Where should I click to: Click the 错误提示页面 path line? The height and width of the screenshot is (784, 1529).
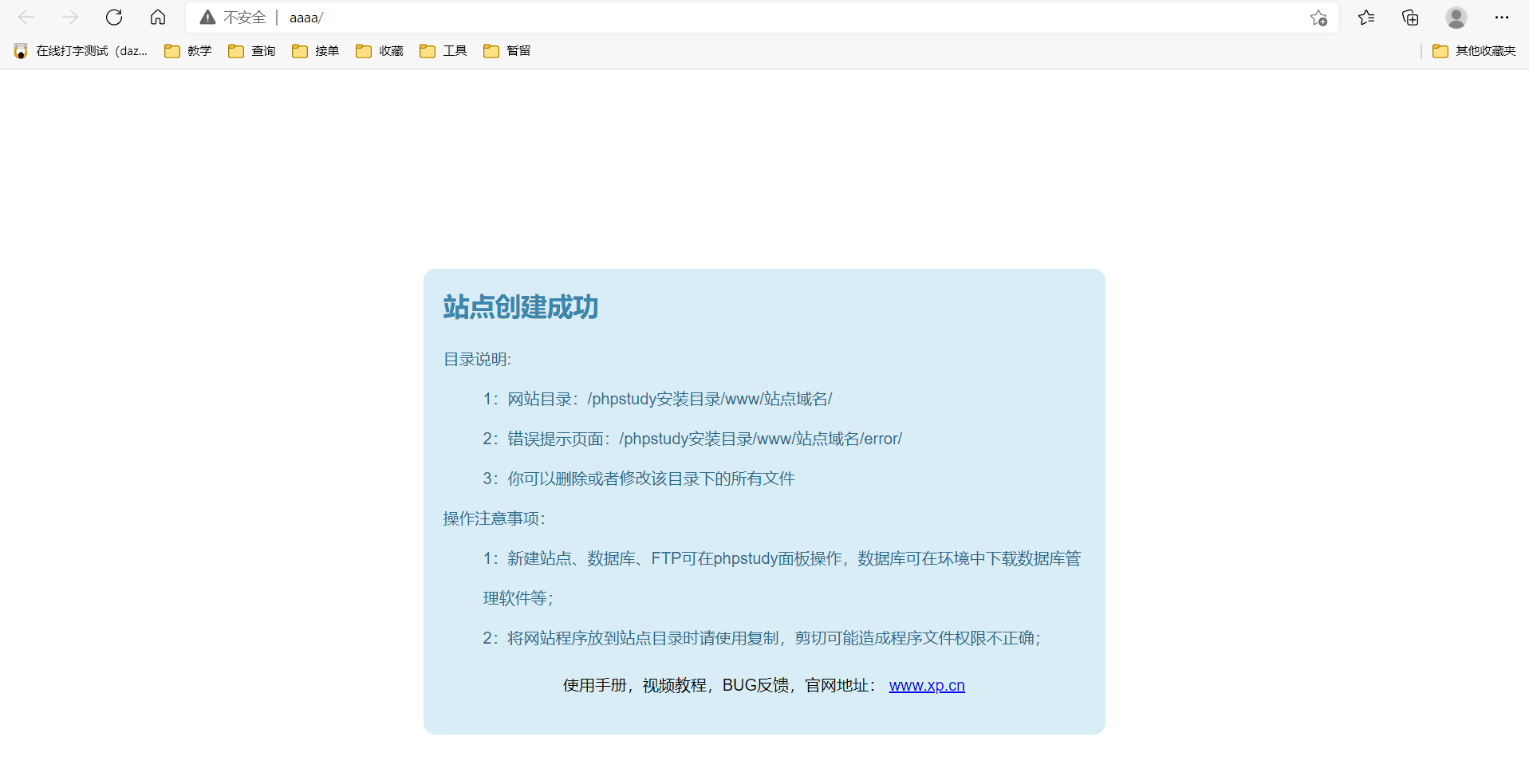pyautogui.click(x=692, y=439)
